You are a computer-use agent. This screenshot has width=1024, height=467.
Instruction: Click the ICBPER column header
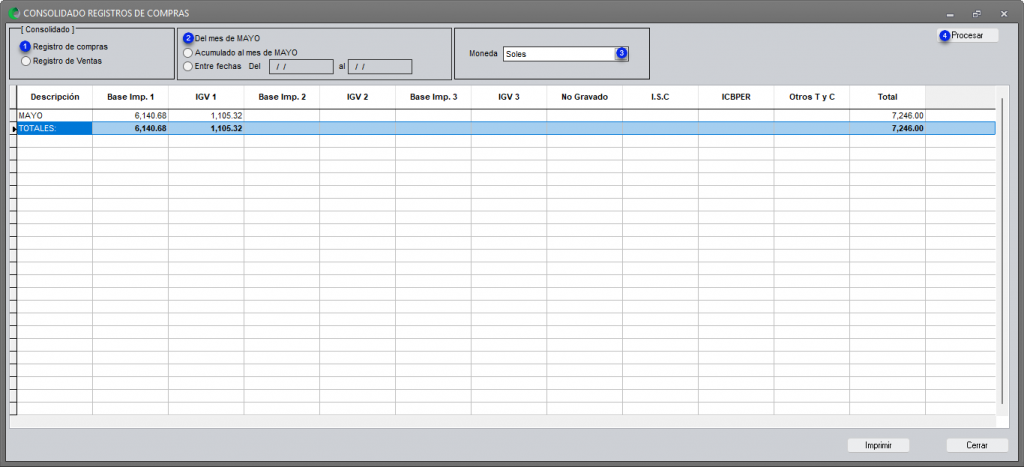coord(736,97)
